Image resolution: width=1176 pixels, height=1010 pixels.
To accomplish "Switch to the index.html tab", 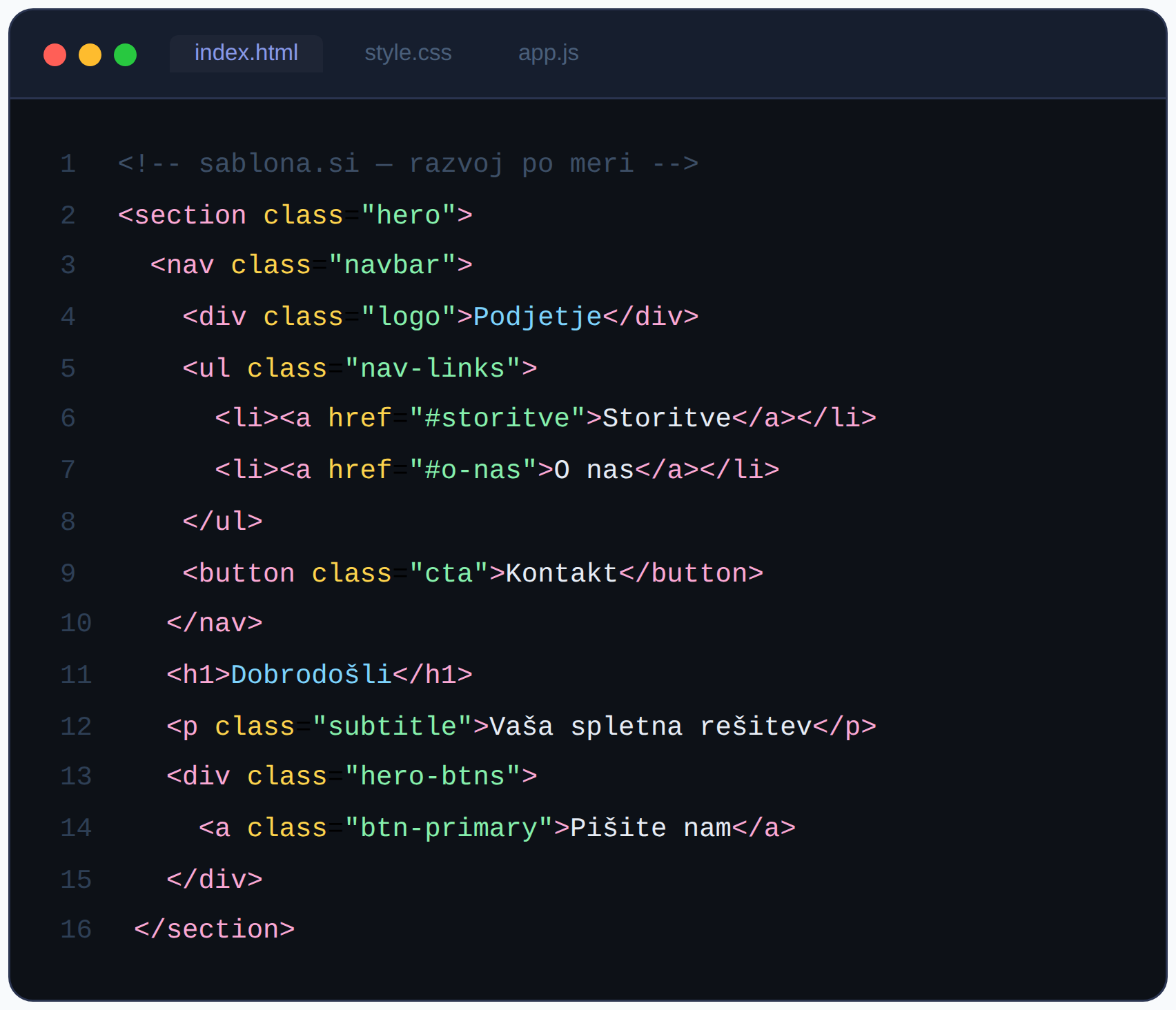I will (246, 53).
